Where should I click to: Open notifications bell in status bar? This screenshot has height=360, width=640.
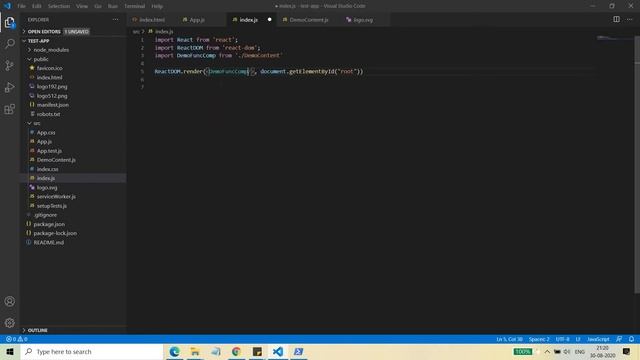(x=631, y=339)
